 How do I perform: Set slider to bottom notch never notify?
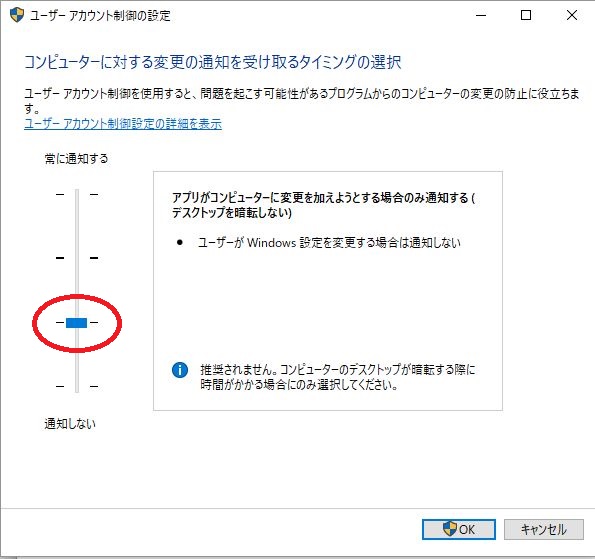coord(77,386)
